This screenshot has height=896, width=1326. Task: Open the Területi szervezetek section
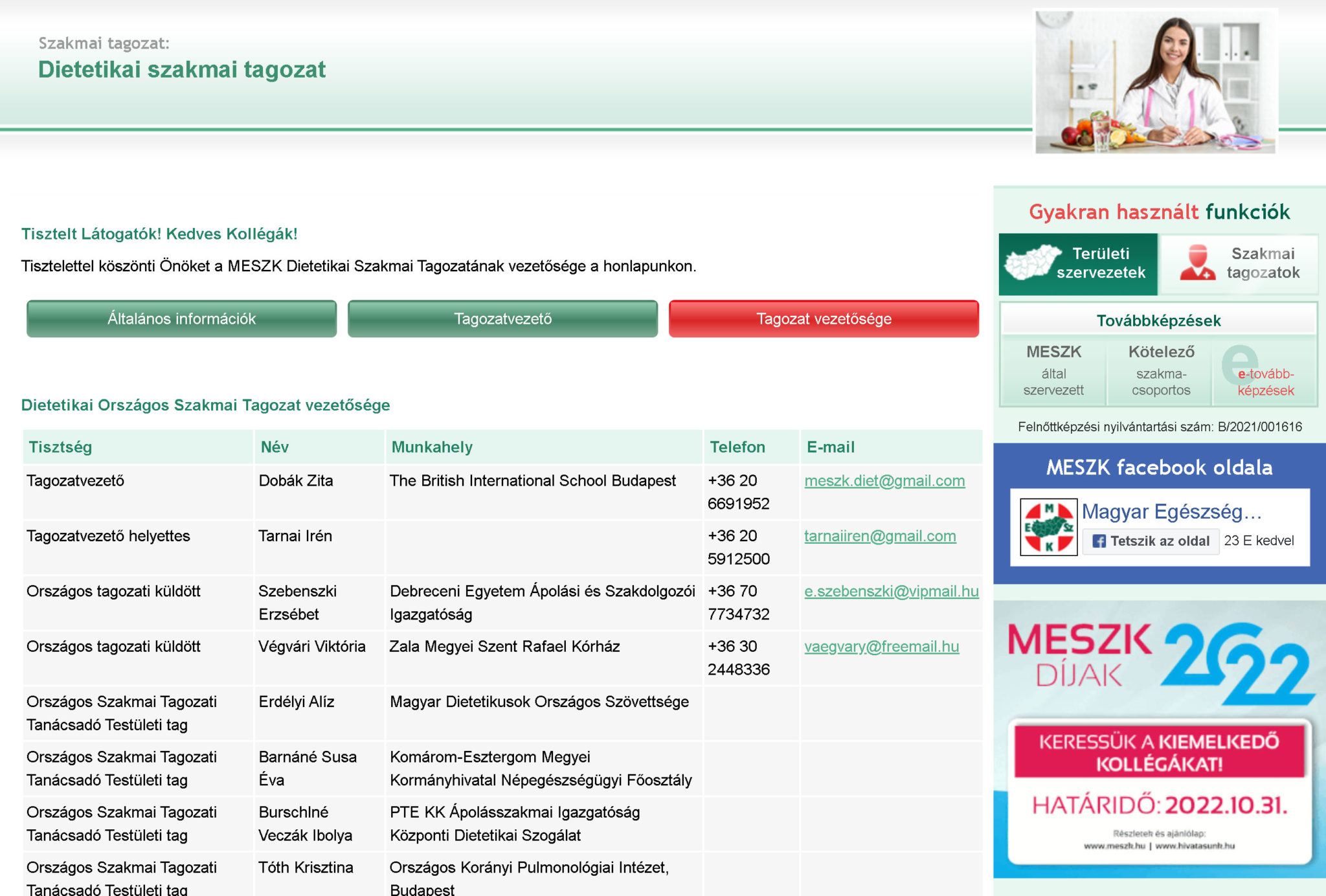pyautogui.click(x=1100, y=263)
